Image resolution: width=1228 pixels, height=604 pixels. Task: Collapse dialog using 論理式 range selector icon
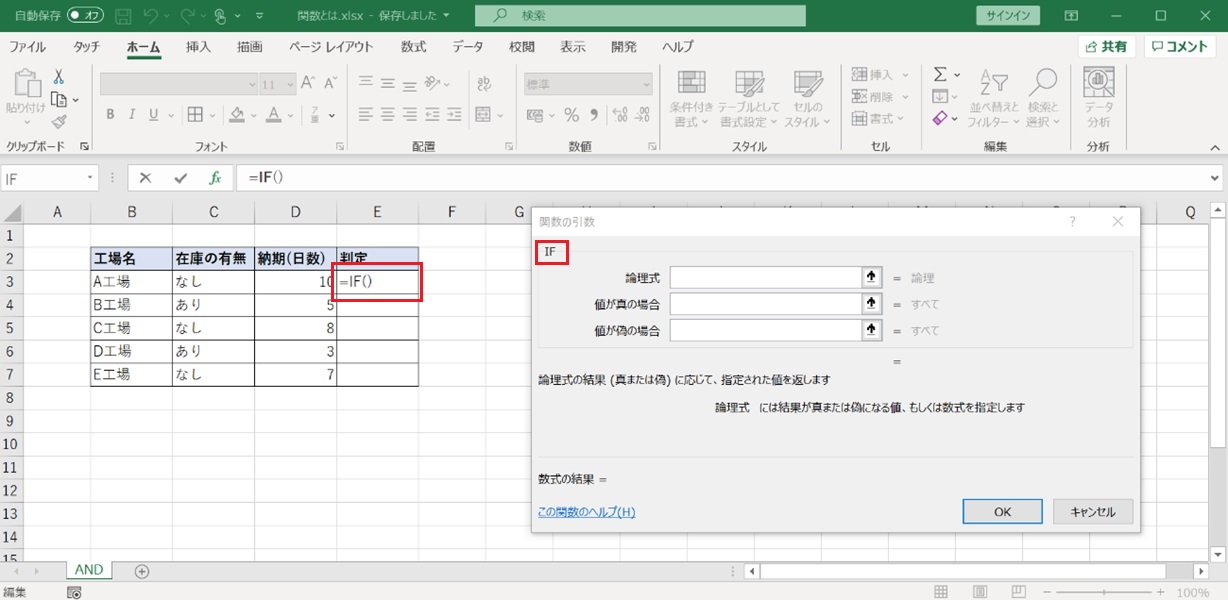click(872, 278)
